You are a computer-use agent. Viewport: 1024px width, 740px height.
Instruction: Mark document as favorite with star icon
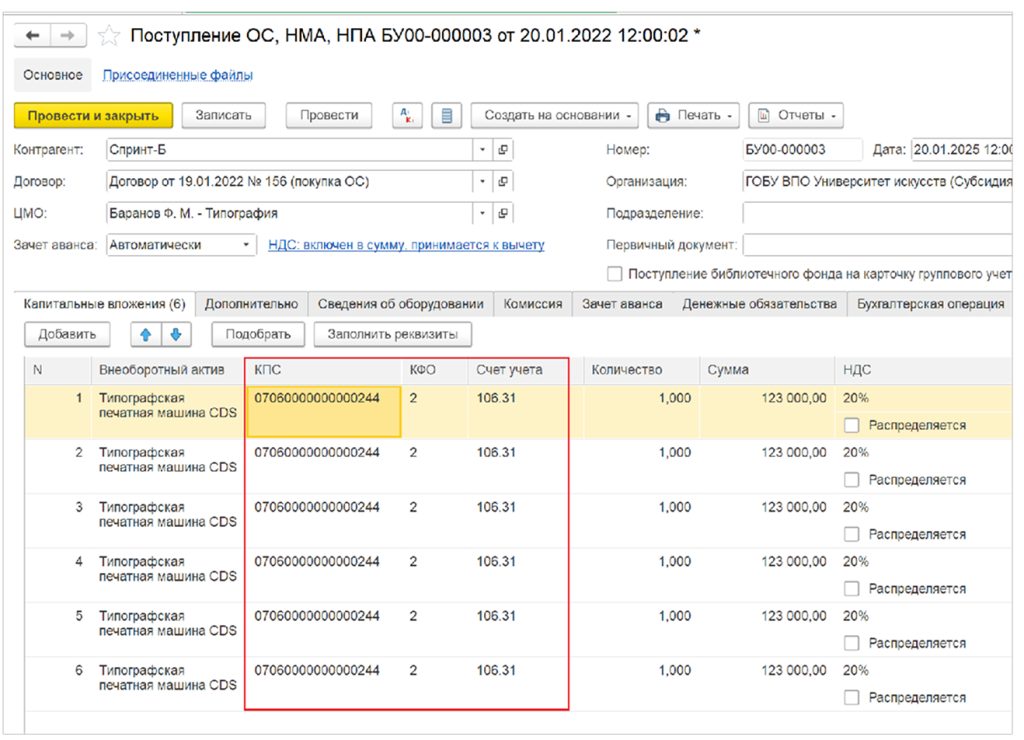click(109, 35)
